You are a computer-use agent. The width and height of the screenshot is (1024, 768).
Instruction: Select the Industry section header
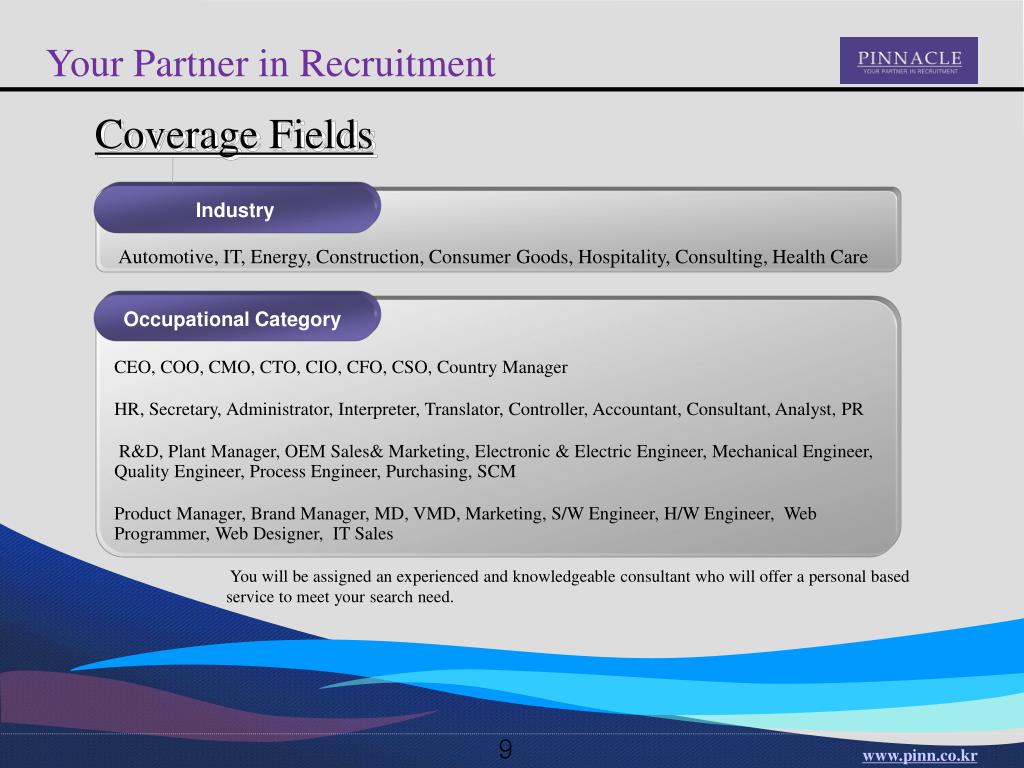238,208
